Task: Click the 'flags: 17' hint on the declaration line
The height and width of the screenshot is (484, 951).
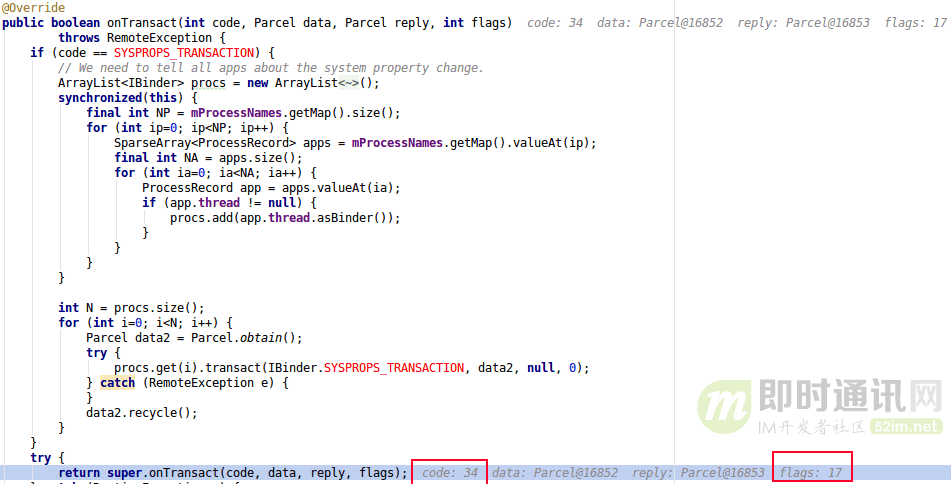Action: 915,23
